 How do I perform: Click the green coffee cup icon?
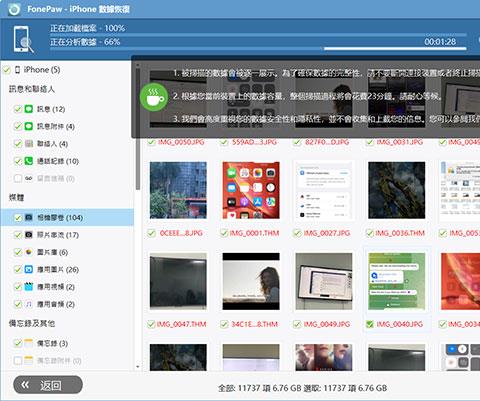coord(154,97)
